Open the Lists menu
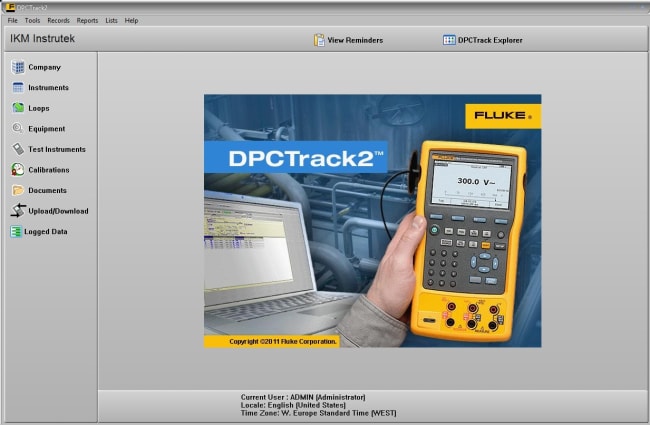The height and width of the screenshot is (425, 650). pyautogui.click(x=111, y=20)
